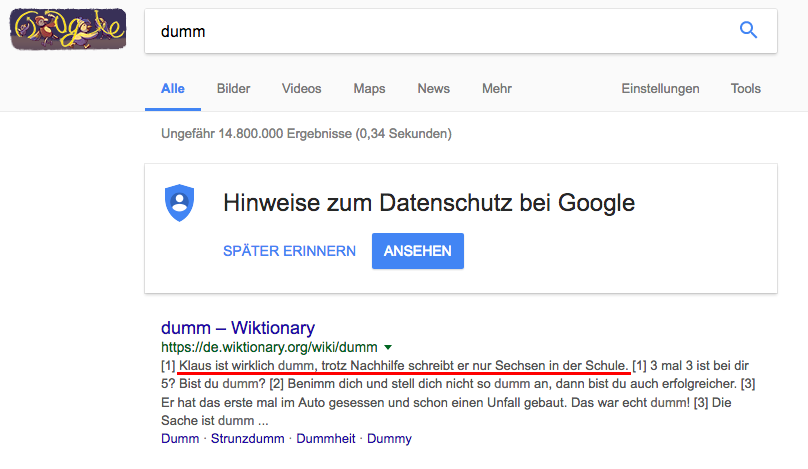
Task: Switch to the Videos tab
Action: tap(301, 89)
